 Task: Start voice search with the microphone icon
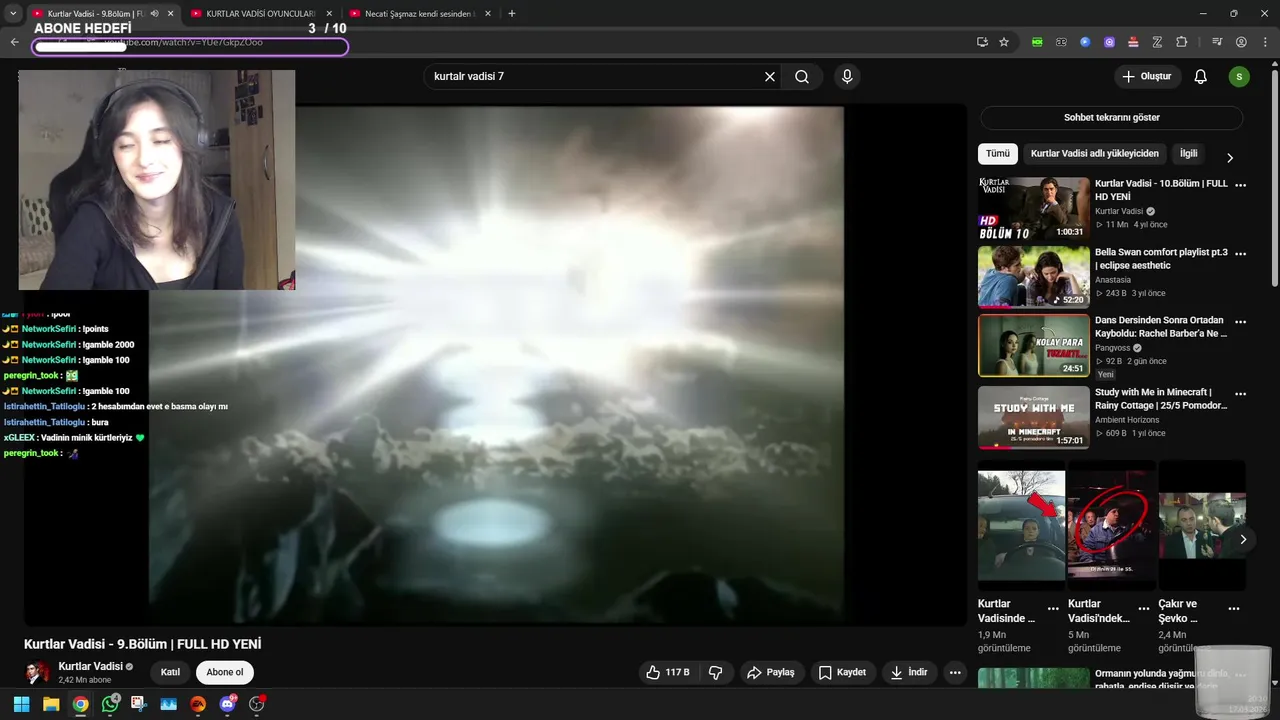[847, 77]
